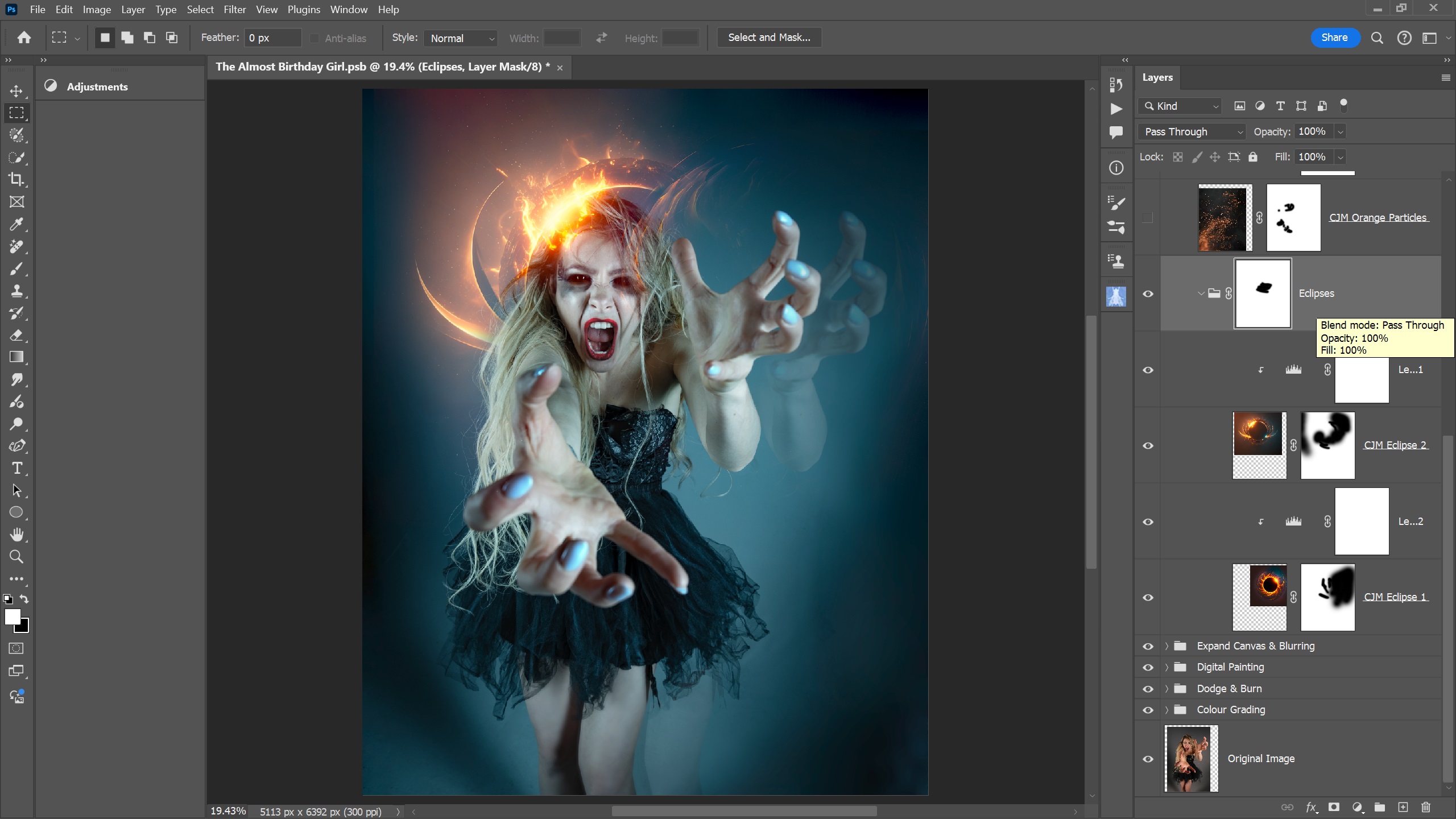Show the CJM Orange Particles layer
1456x819 pixels.
pyautogui.click(x=1148, y=218)
